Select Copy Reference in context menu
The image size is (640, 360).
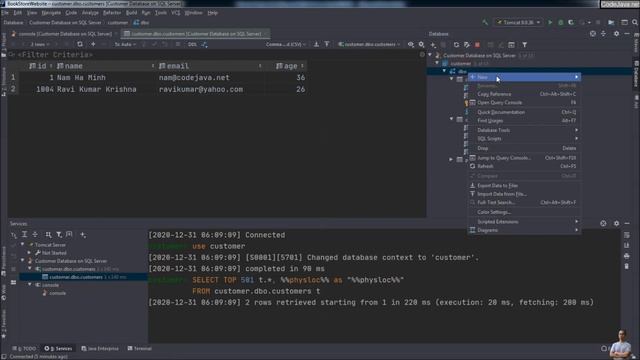coord(524,94)
